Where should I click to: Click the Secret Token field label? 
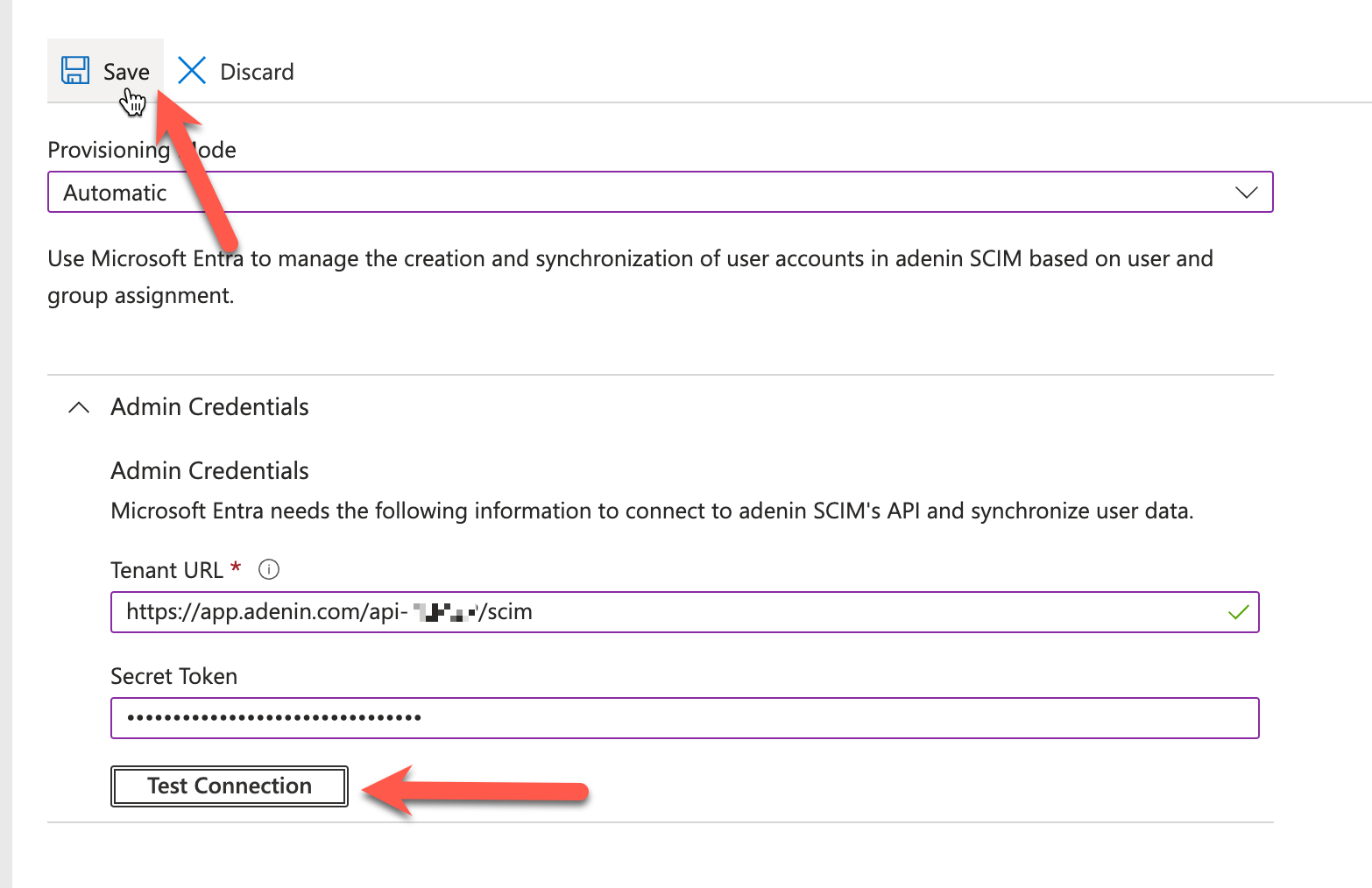click(173, 676)
